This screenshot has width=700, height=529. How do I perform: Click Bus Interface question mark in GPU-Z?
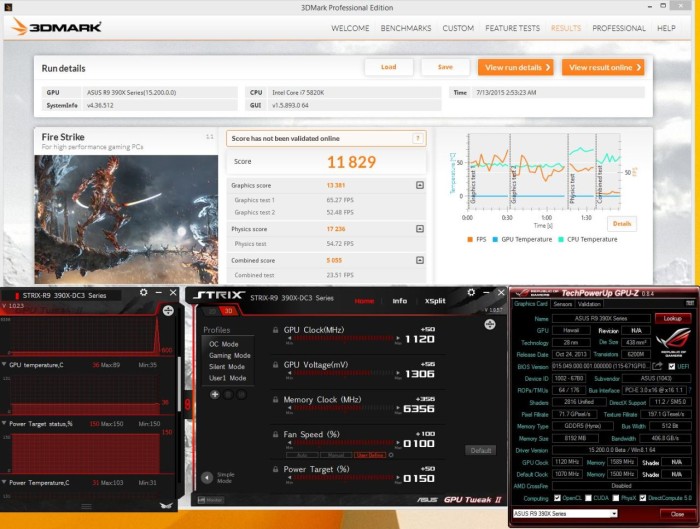[x=690, y=390]
